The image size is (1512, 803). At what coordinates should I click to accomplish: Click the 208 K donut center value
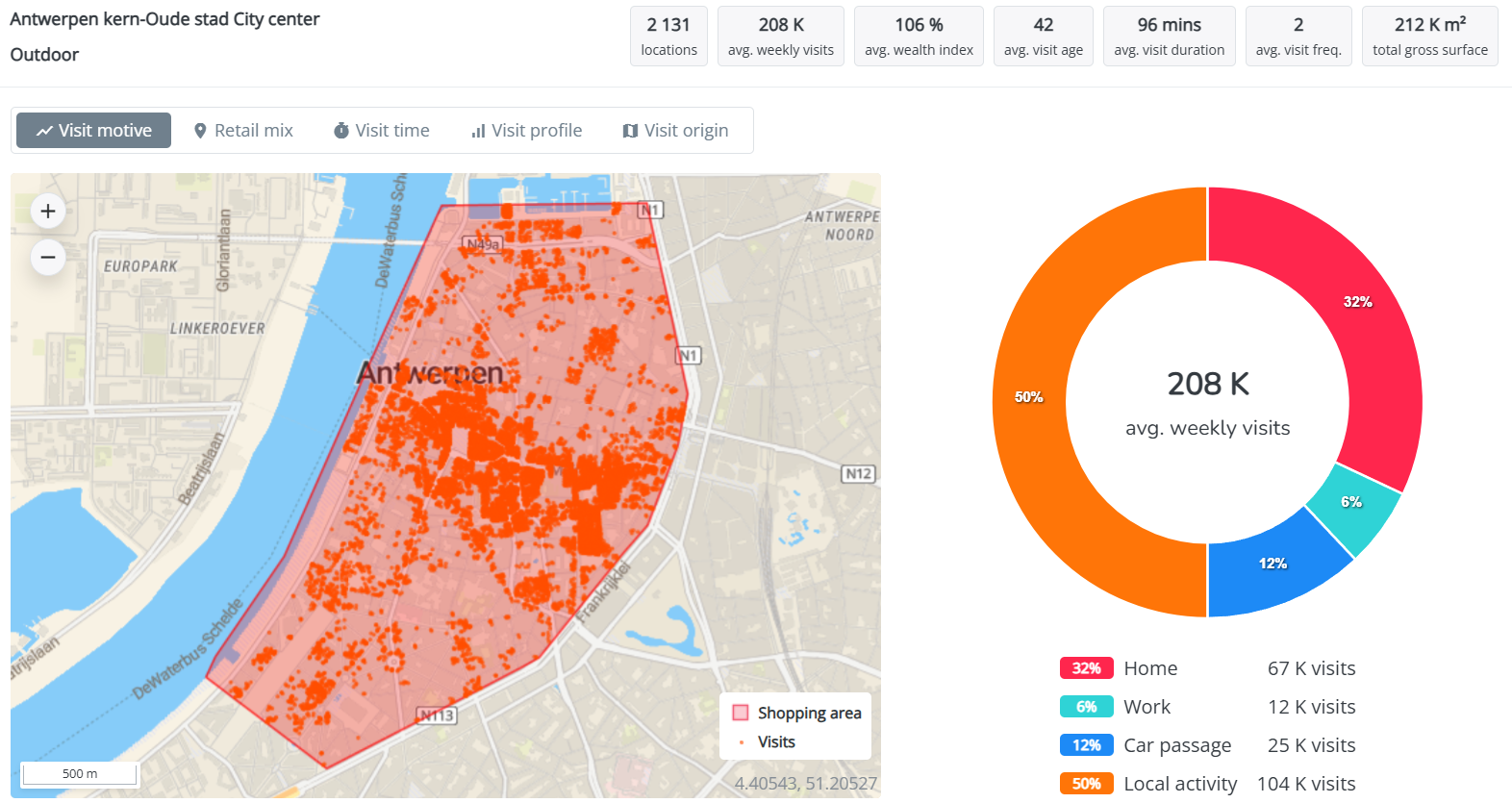[x=1208, y=384]
